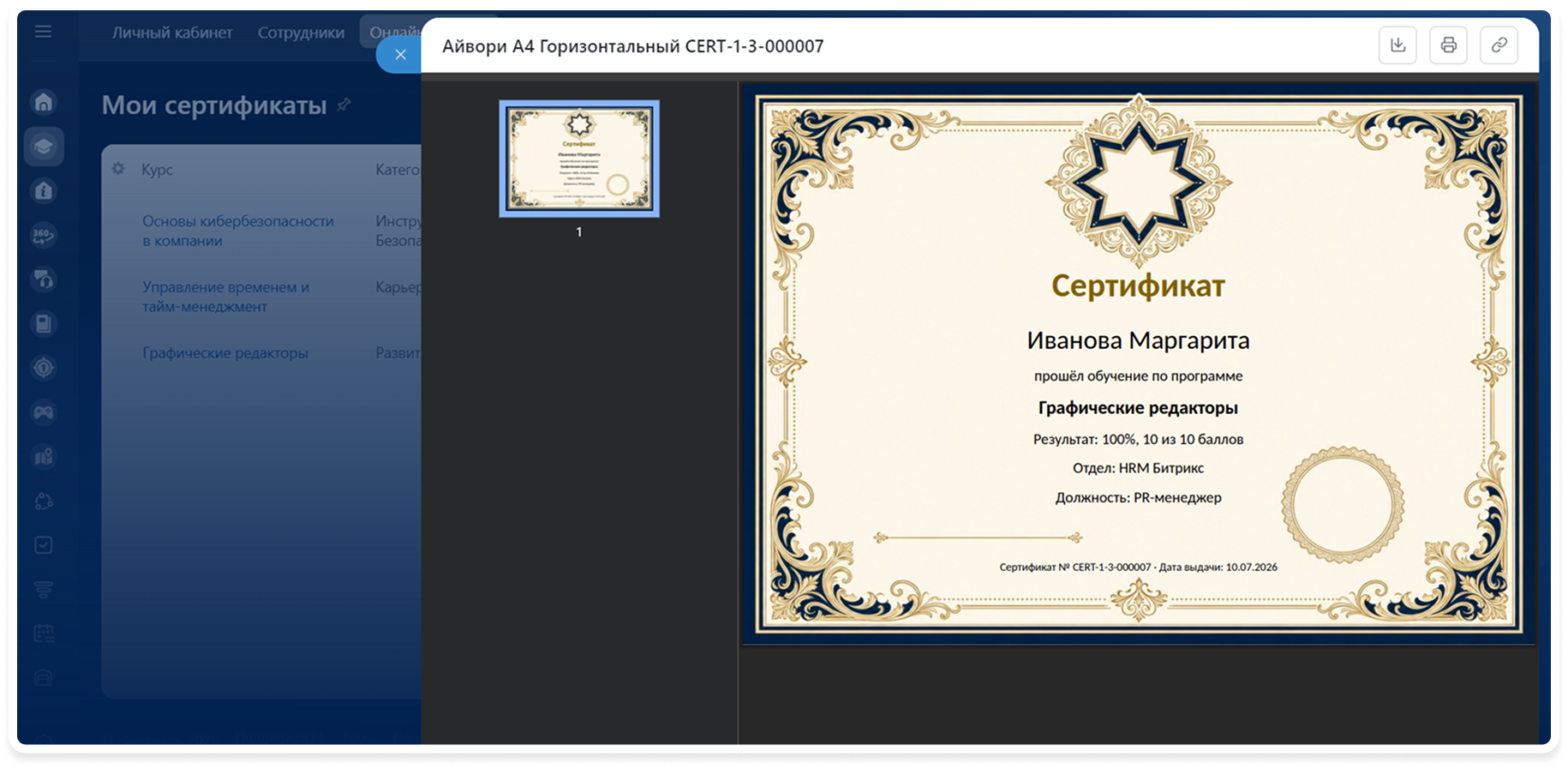Click the Мои сертификаты heading
Screen dimensions: 1568x769
(x=214, y=105)
